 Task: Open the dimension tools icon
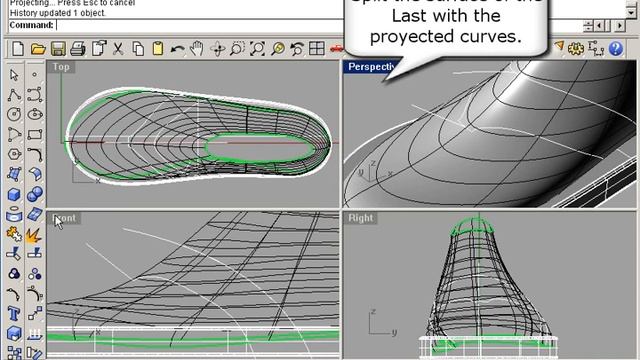(596, 49)
